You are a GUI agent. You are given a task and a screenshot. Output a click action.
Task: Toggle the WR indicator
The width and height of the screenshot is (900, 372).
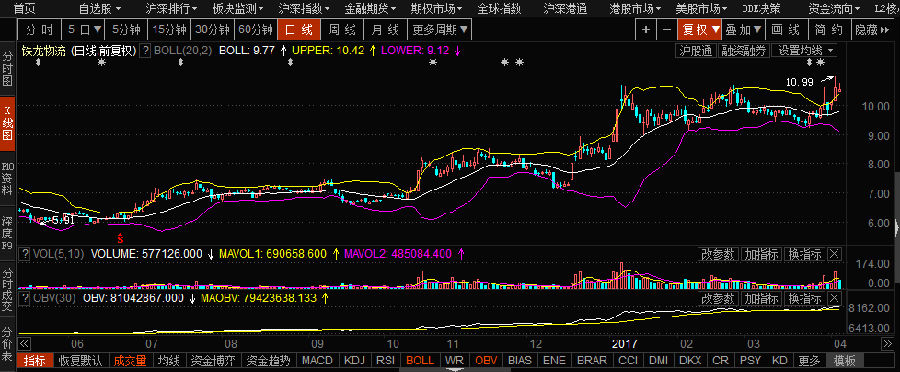click(x=454, y=361)
